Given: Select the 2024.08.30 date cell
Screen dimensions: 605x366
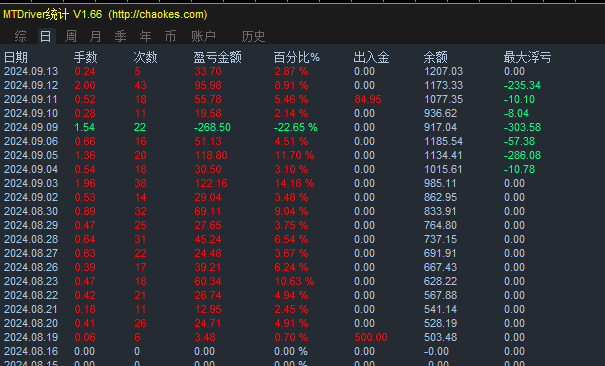Looking at the screenshot, I should 31,211.
